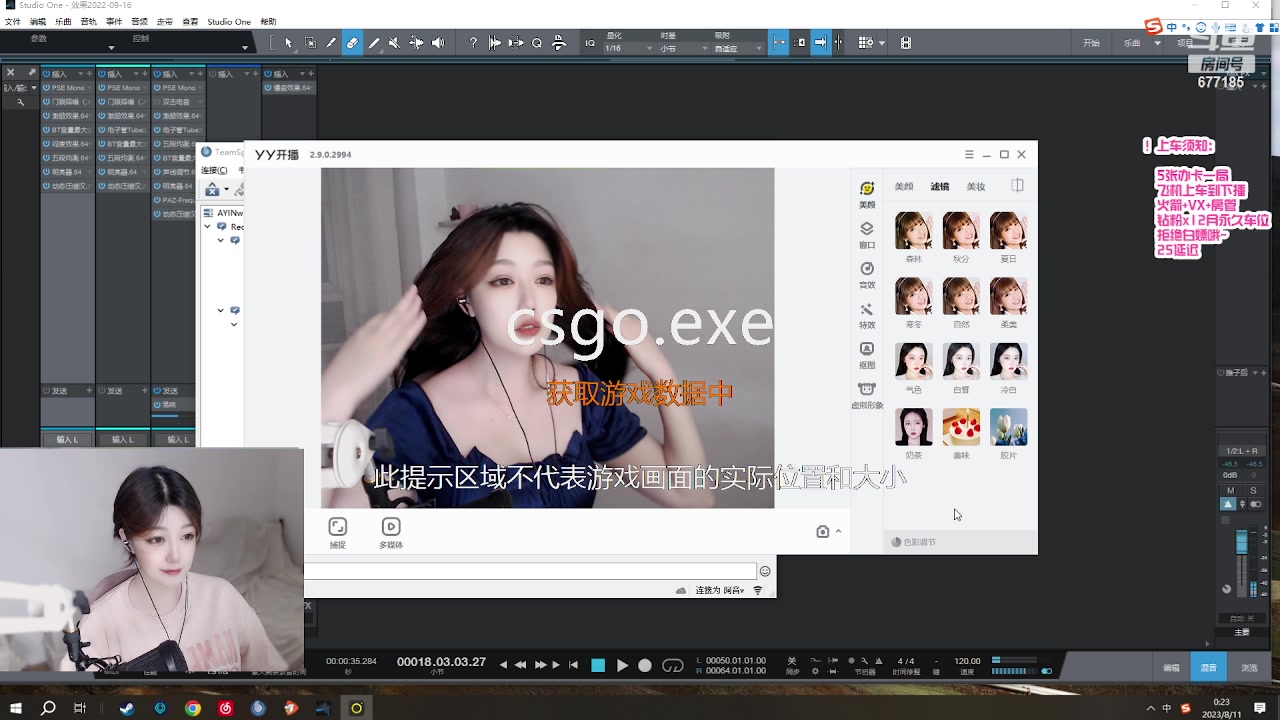Click the chat text input field
The height and width of the screenshot is (720, 1280).
530,571
